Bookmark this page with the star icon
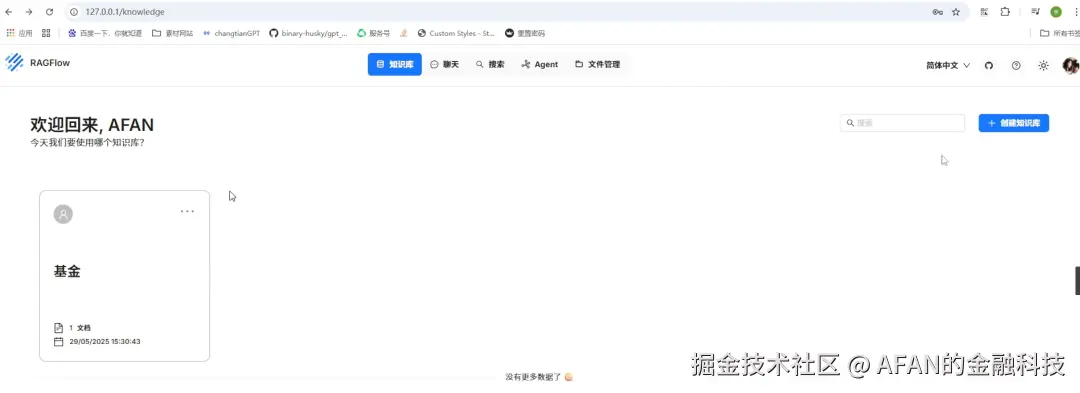The height and width of the screenshot is (393, 1080). (956, 12)
